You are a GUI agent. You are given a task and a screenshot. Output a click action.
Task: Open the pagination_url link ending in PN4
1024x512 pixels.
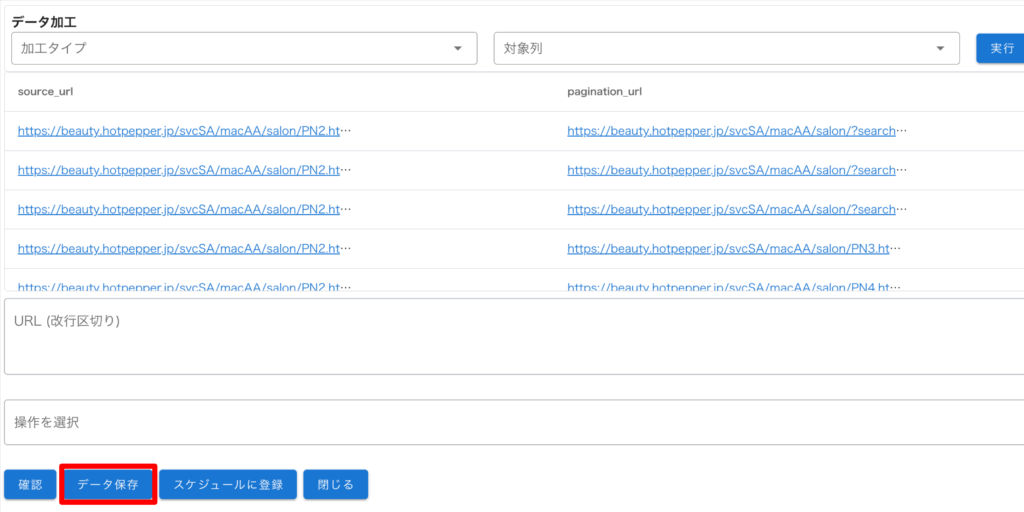click(x=734, y=286)
